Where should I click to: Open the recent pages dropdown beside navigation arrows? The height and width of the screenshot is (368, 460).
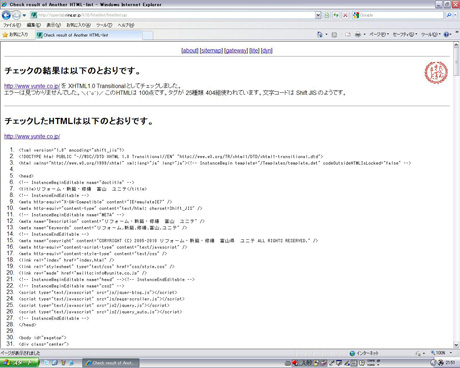24,15
